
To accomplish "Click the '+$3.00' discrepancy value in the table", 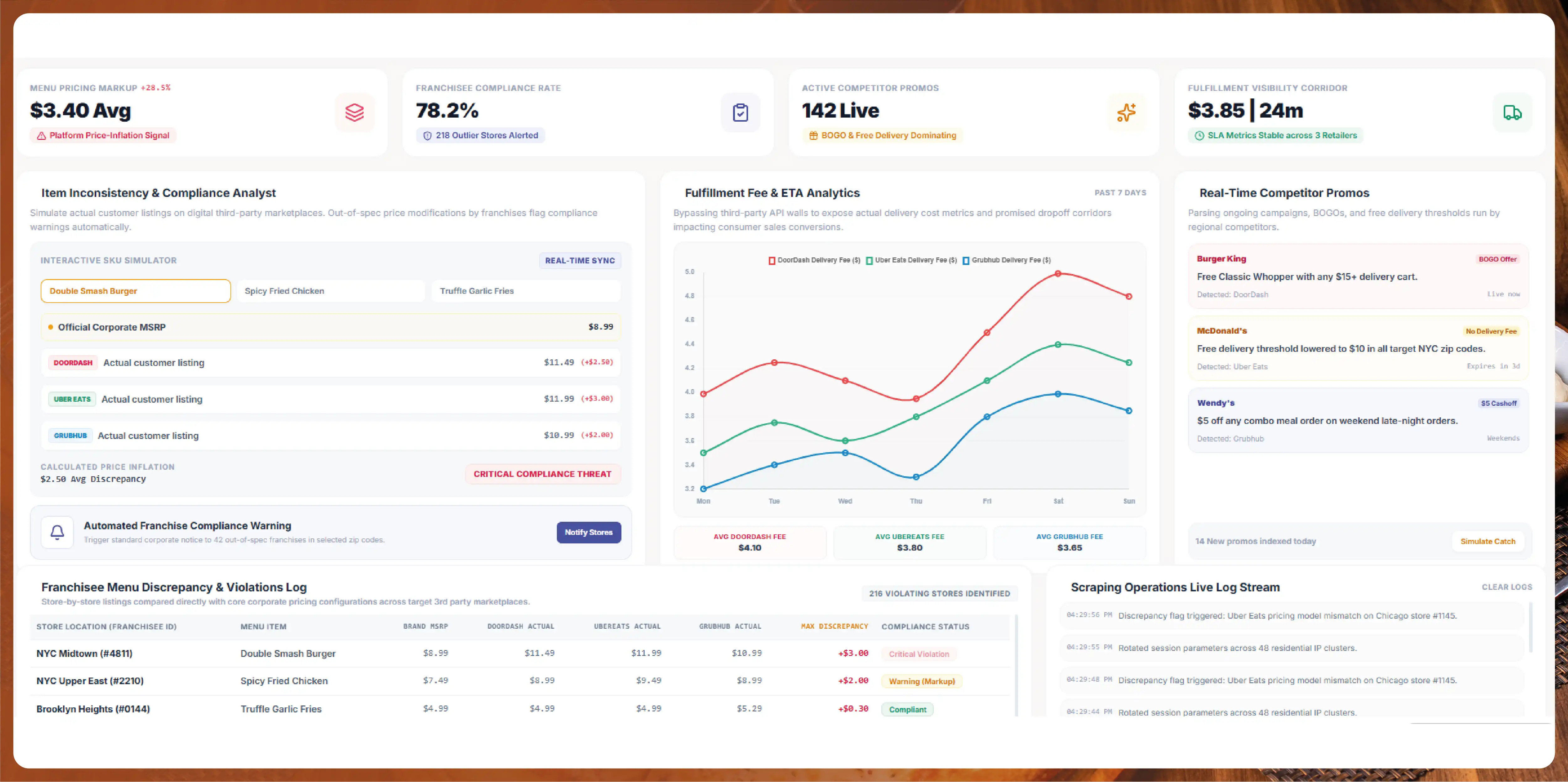I will (853, 653).
